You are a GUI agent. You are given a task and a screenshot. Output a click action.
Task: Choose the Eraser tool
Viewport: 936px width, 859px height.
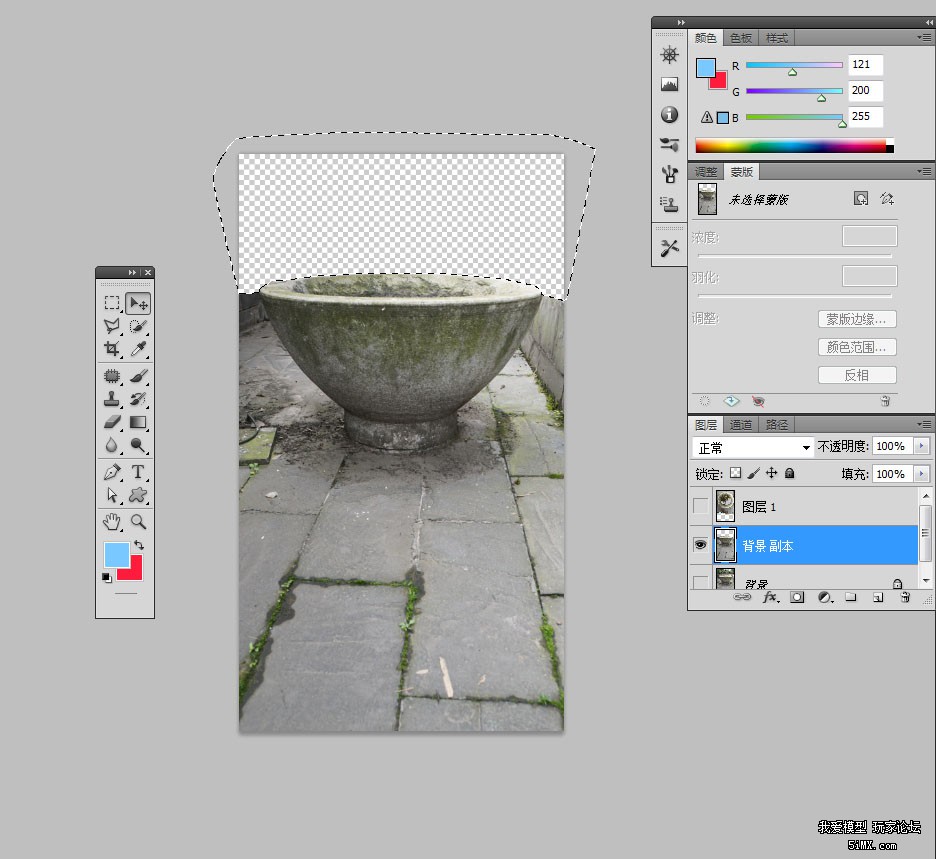(112, 422)
